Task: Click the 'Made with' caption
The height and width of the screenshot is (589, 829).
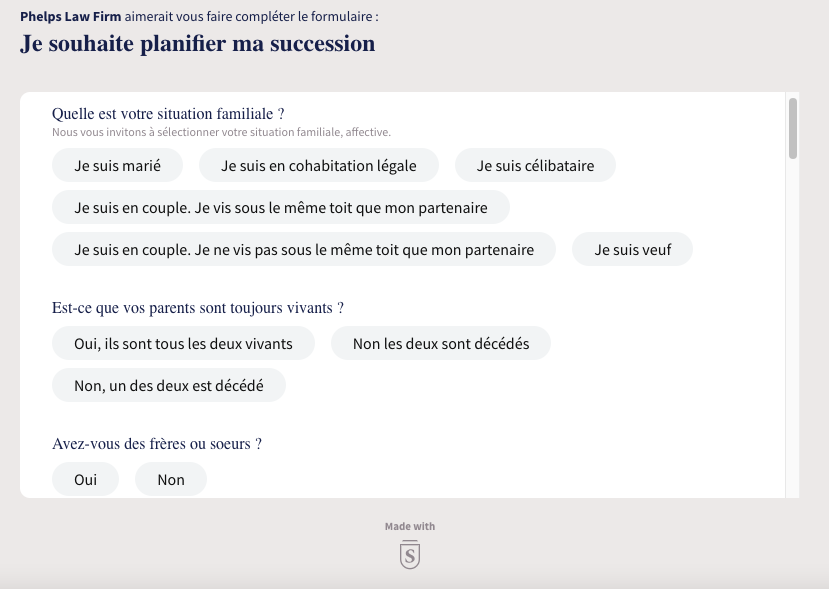Action: [410, 526]
